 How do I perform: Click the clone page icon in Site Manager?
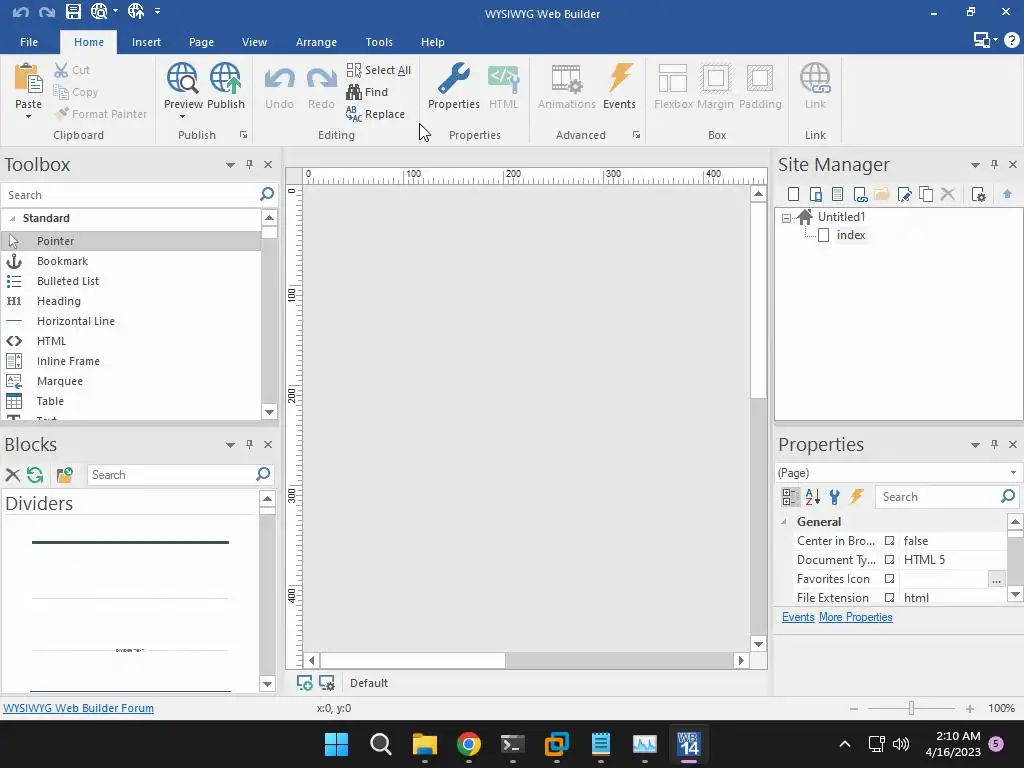(926, 194)
